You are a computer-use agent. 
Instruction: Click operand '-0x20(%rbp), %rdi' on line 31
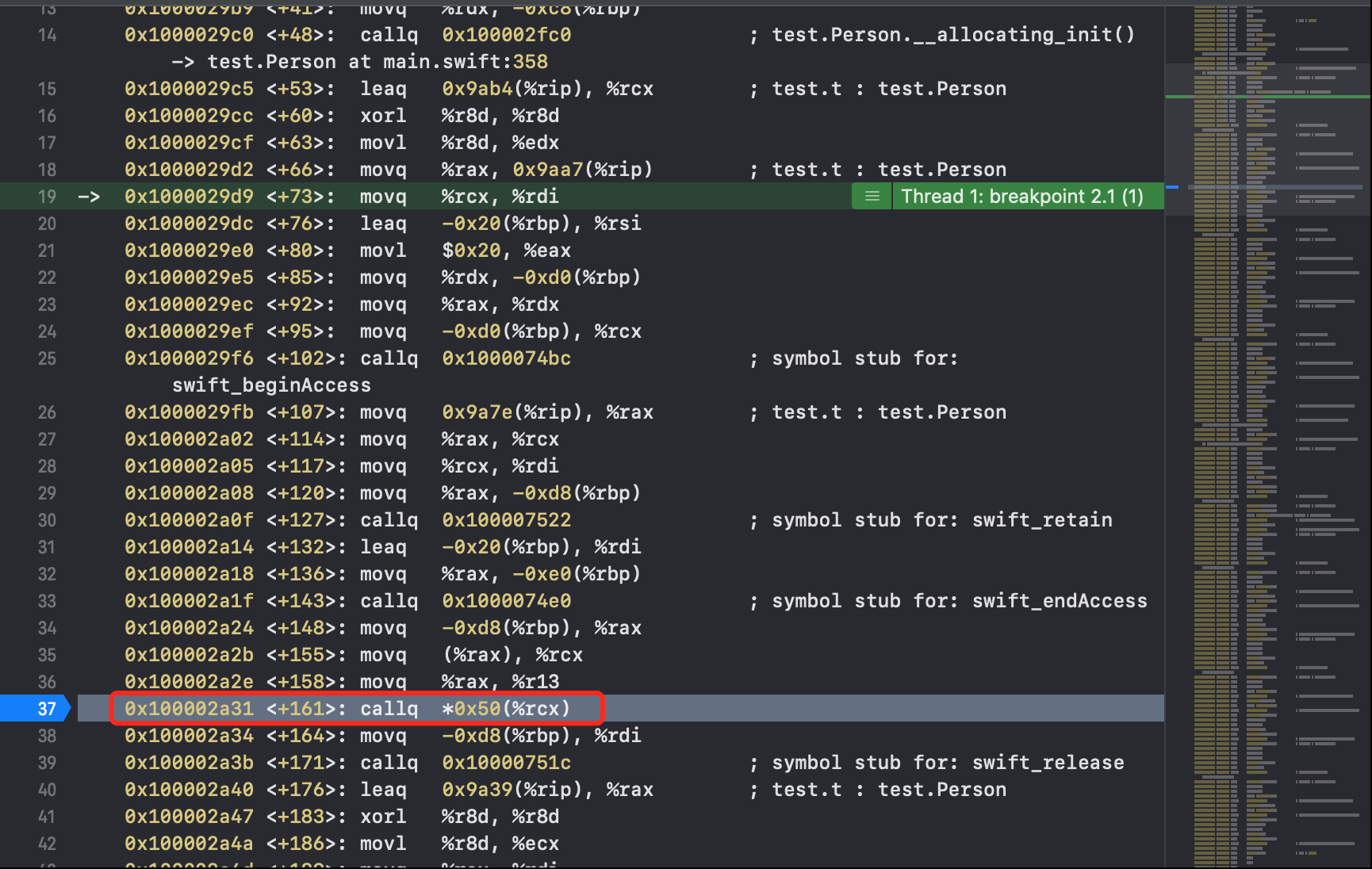coord(542,547)
